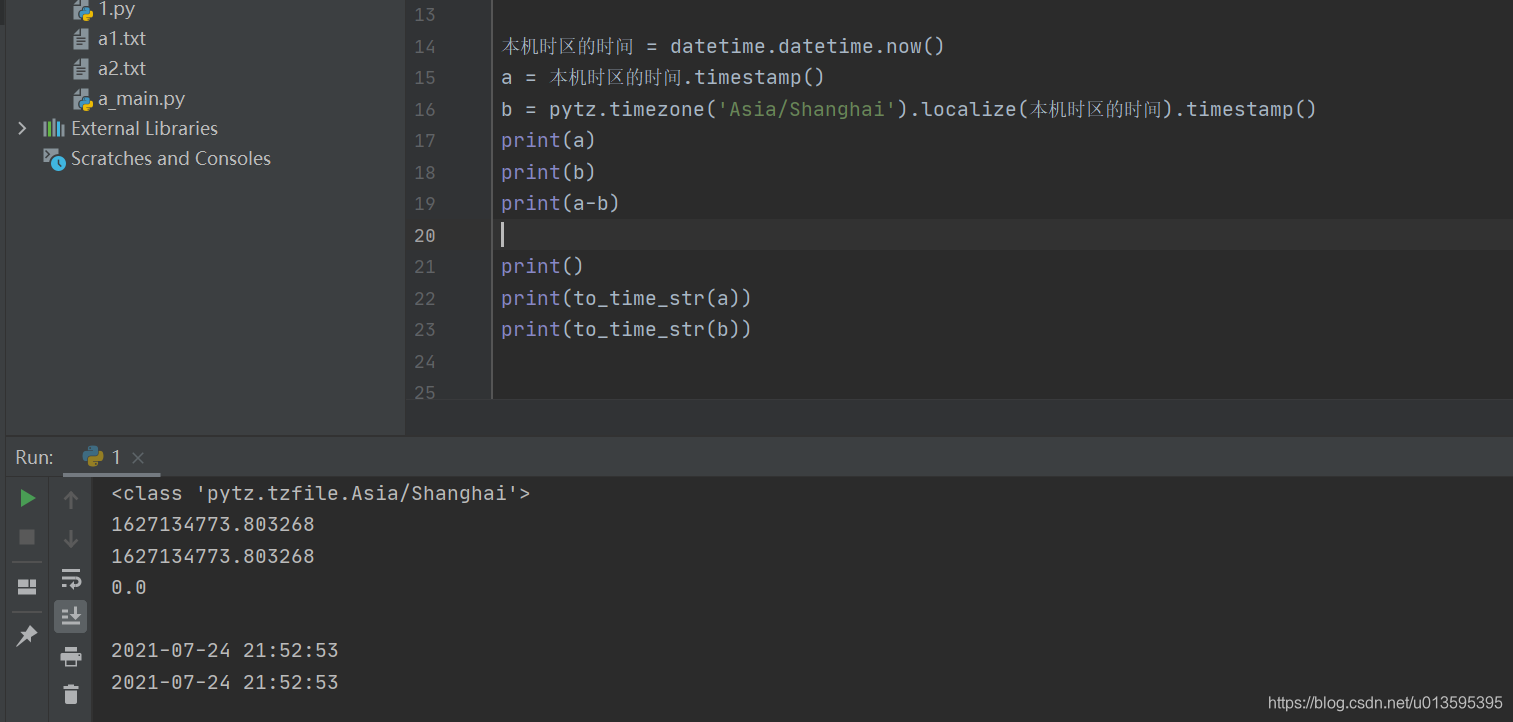Pin the Run tool window tab

click(27, 636)
